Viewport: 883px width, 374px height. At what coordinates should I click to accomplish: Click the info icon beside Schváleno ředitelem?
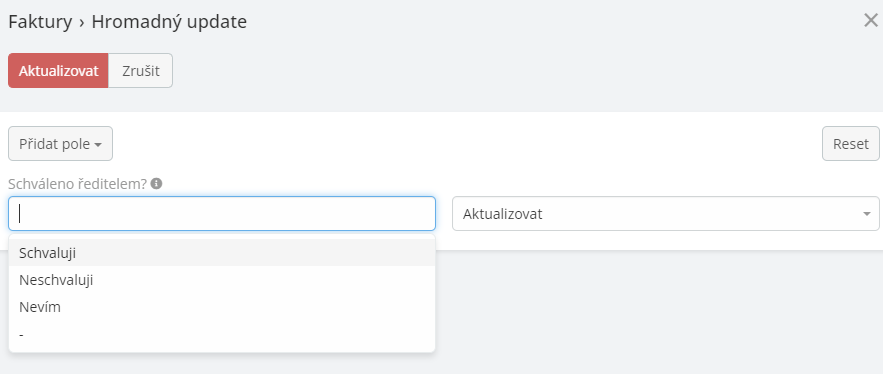click(x=157, y=183)
